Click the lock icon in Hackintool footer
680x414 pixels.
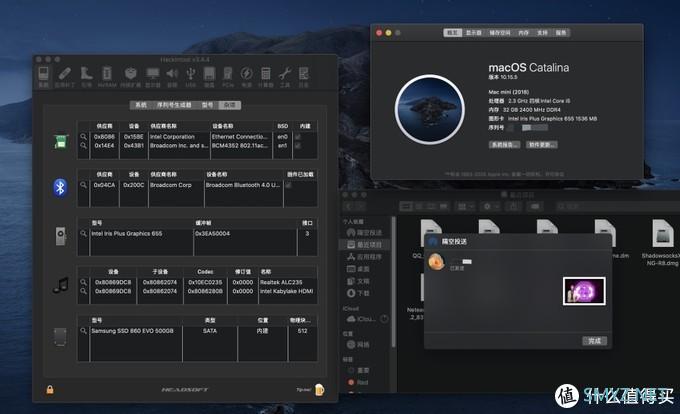[50, 389]
